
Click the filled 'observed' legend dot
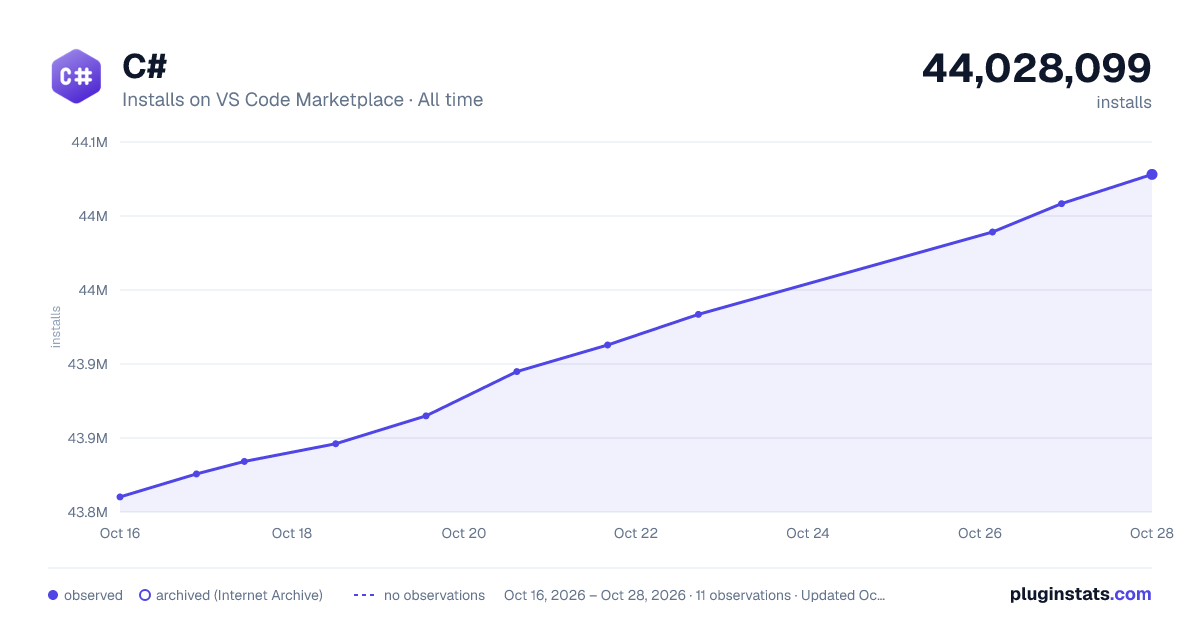pyautogui.click(x=53, y=595)
